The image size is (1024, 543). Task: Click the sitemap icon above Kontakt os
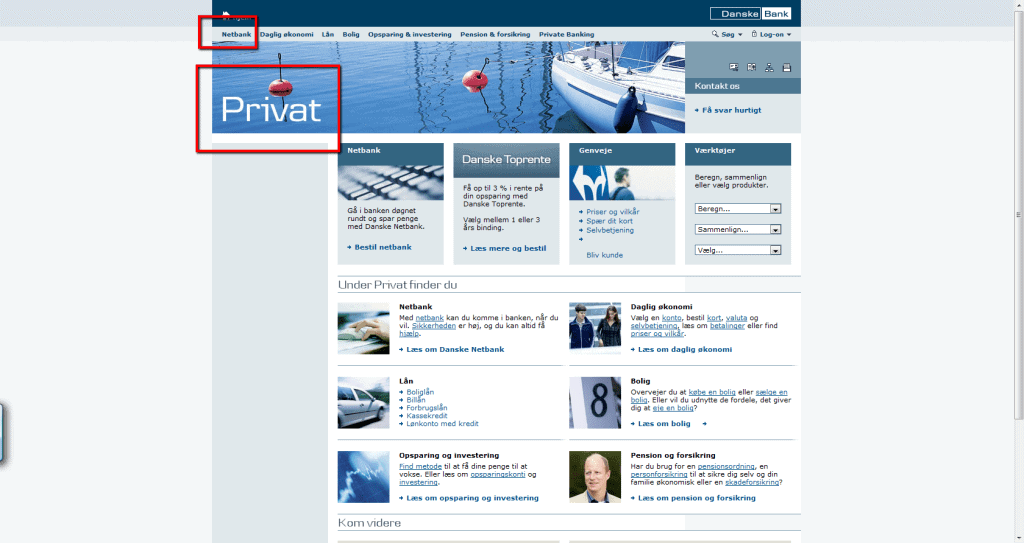(x=768, y=67)
